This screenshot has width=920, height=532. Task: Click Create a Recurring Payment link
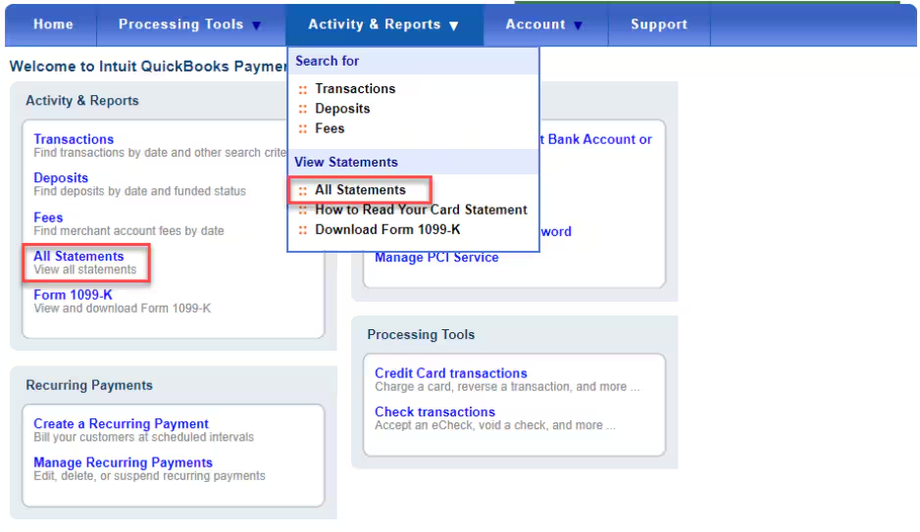click(x=121, y=424)
